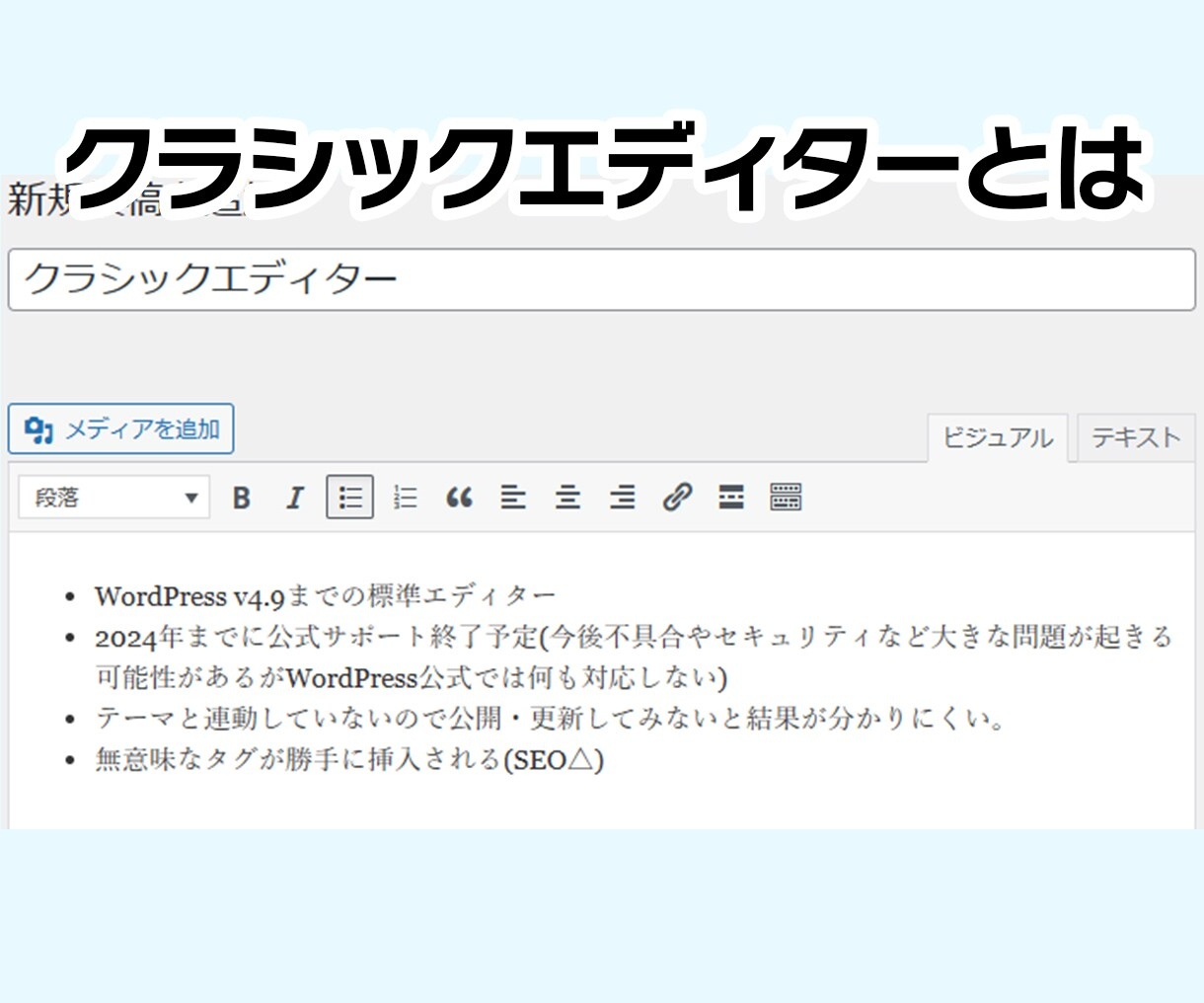Toggle the toolbar kitchen sink
The height and width of the screenshot is (1003, 1204).
(786, 498)
